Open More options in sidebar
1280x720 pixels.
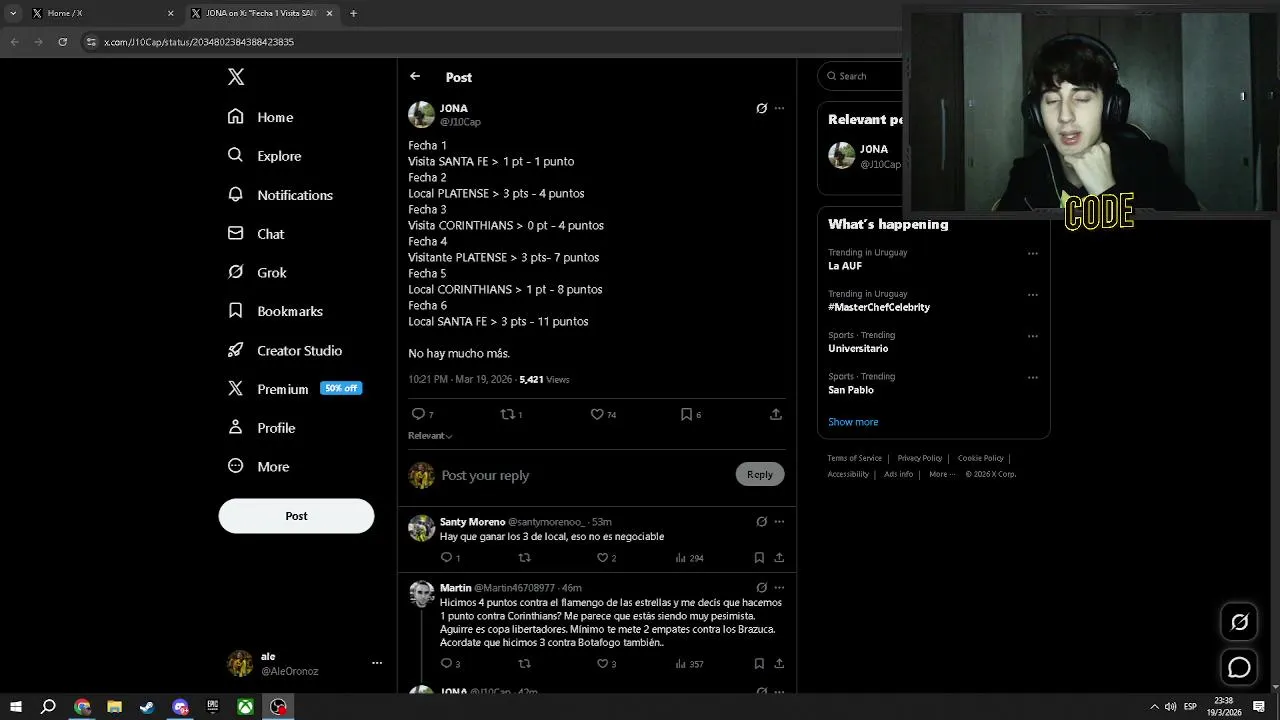(259, 466)
